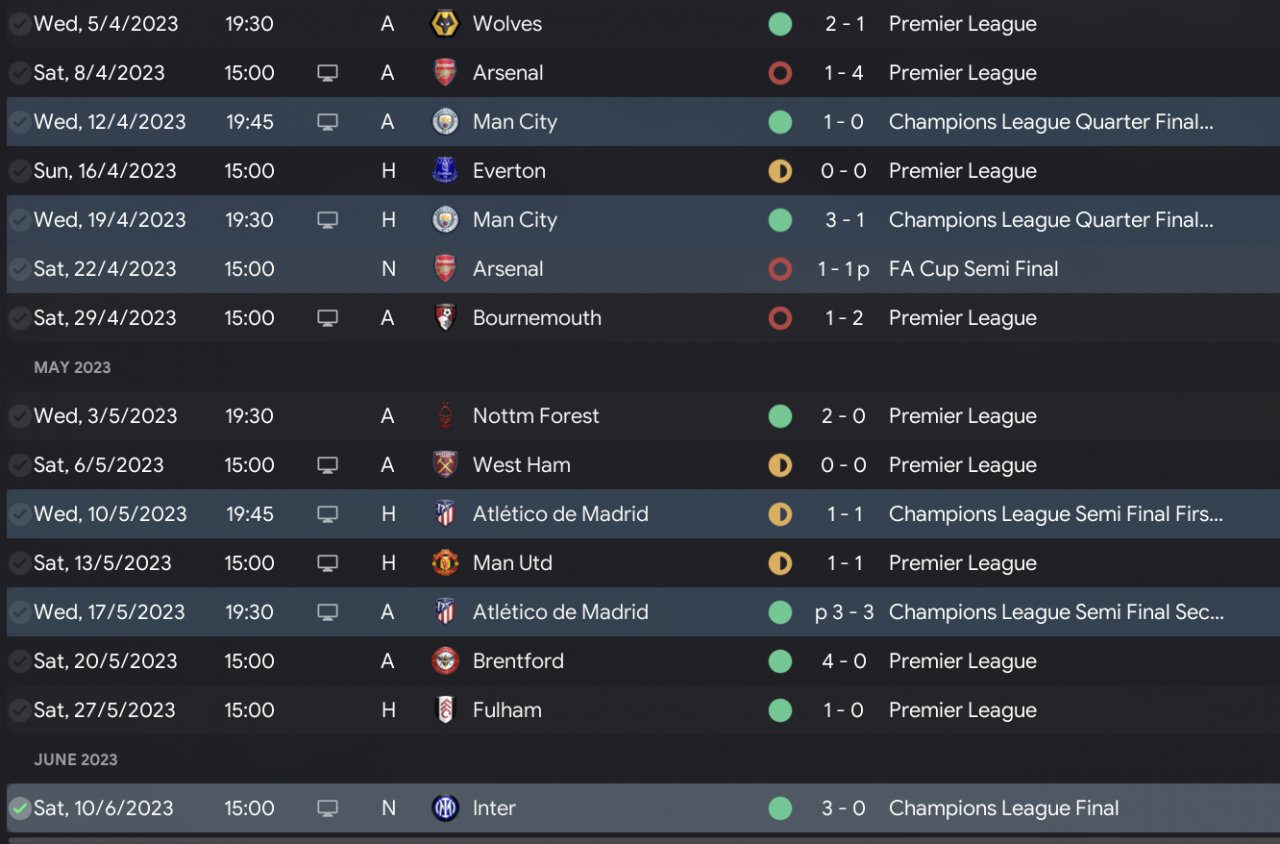The height and width of the screenshot is (844, 1280).
Task: Click the Fulham club badge
Action: point(444,710)
